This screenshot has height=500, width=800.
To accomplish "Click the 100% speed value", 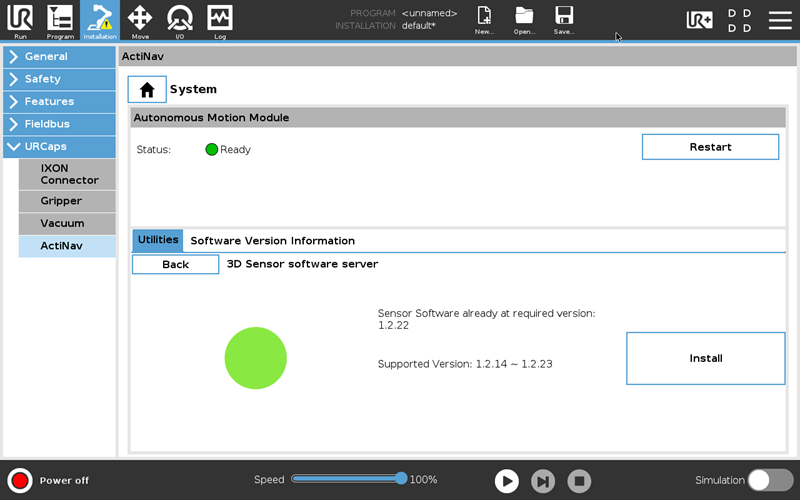I will coord(423,480).
